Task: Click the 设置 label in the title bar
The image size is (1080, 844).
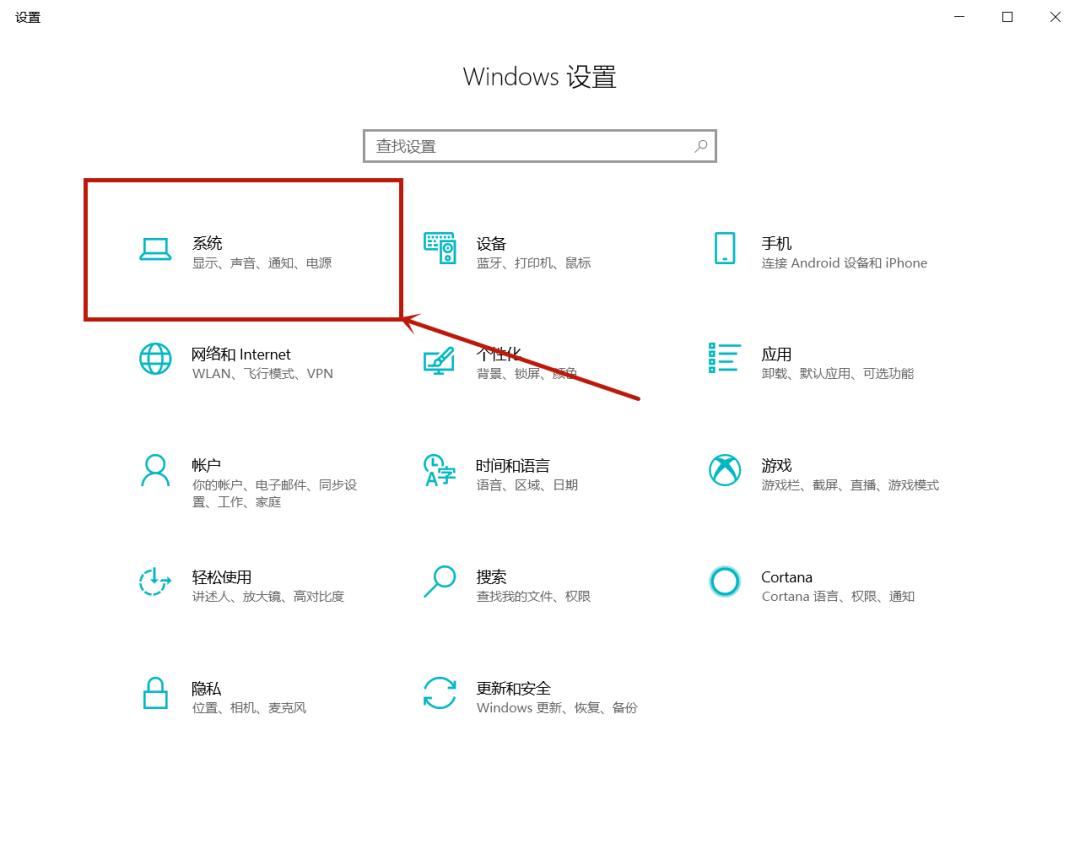Action: [27, 17]
